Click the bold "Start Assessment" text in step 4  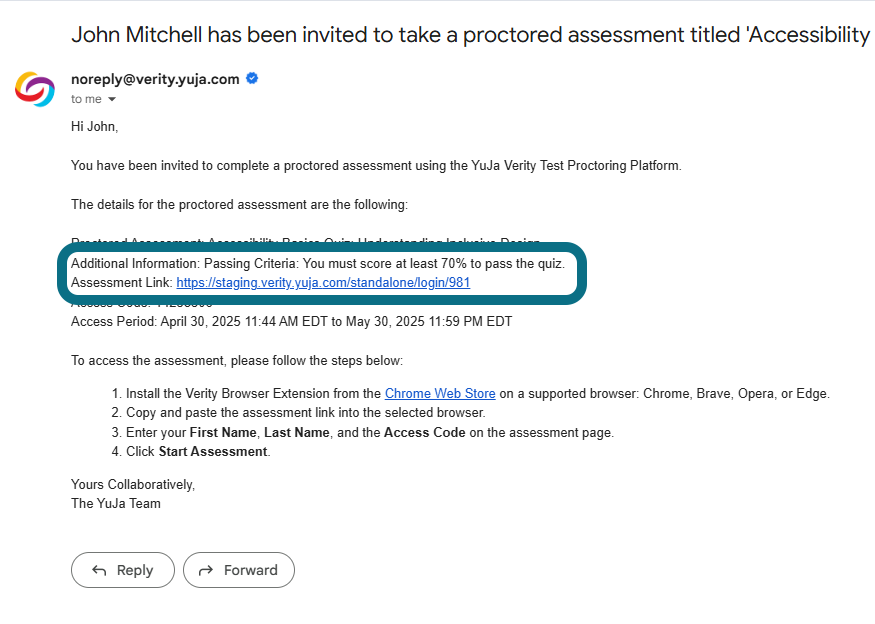coord(213,452)
